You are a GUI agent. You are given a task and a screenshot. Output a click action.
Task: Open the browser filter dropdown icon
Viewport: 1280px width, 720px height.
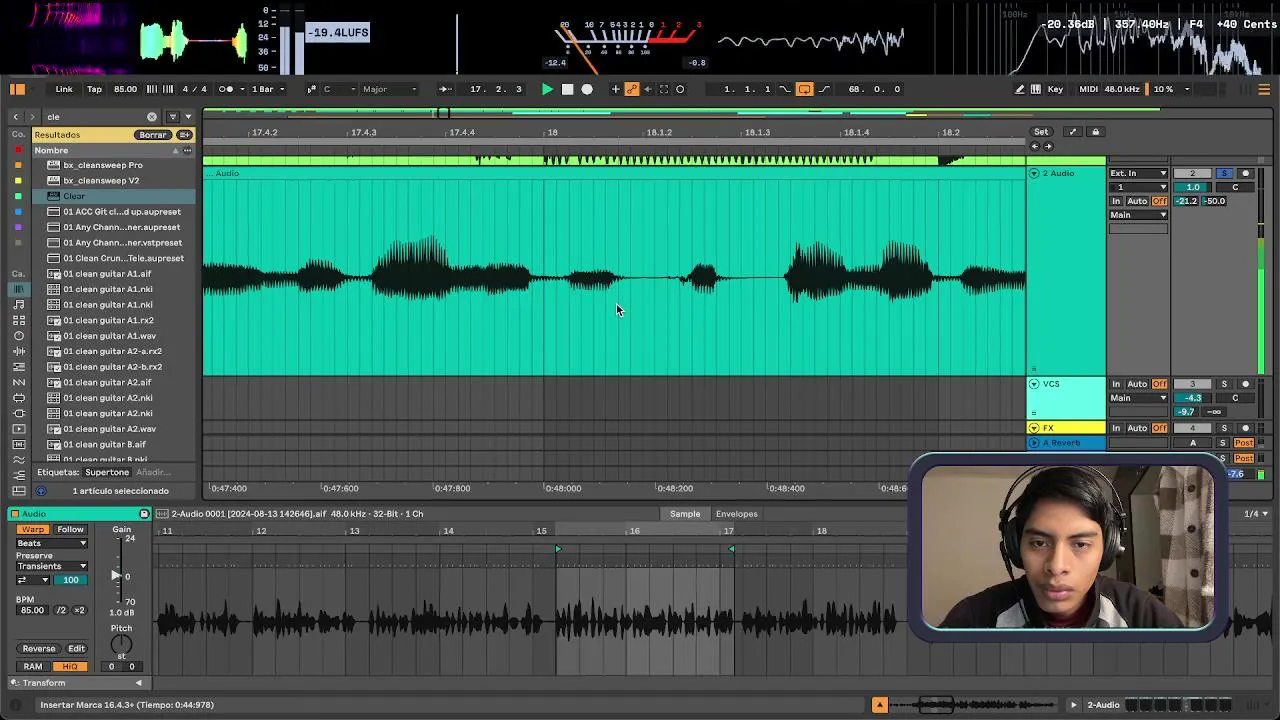[175, 116]
